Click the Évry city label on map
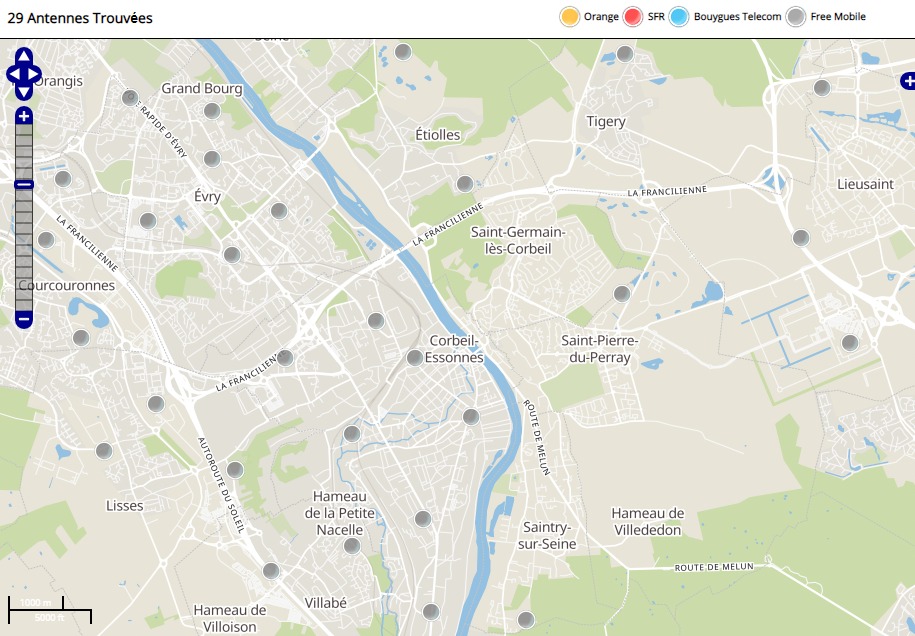 pos(207,197)
